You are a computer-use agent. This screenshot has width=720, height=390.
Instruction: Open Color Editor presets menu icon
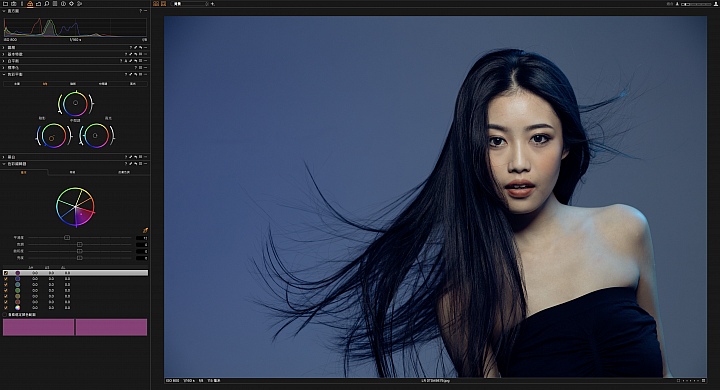[x=141, y=164]
